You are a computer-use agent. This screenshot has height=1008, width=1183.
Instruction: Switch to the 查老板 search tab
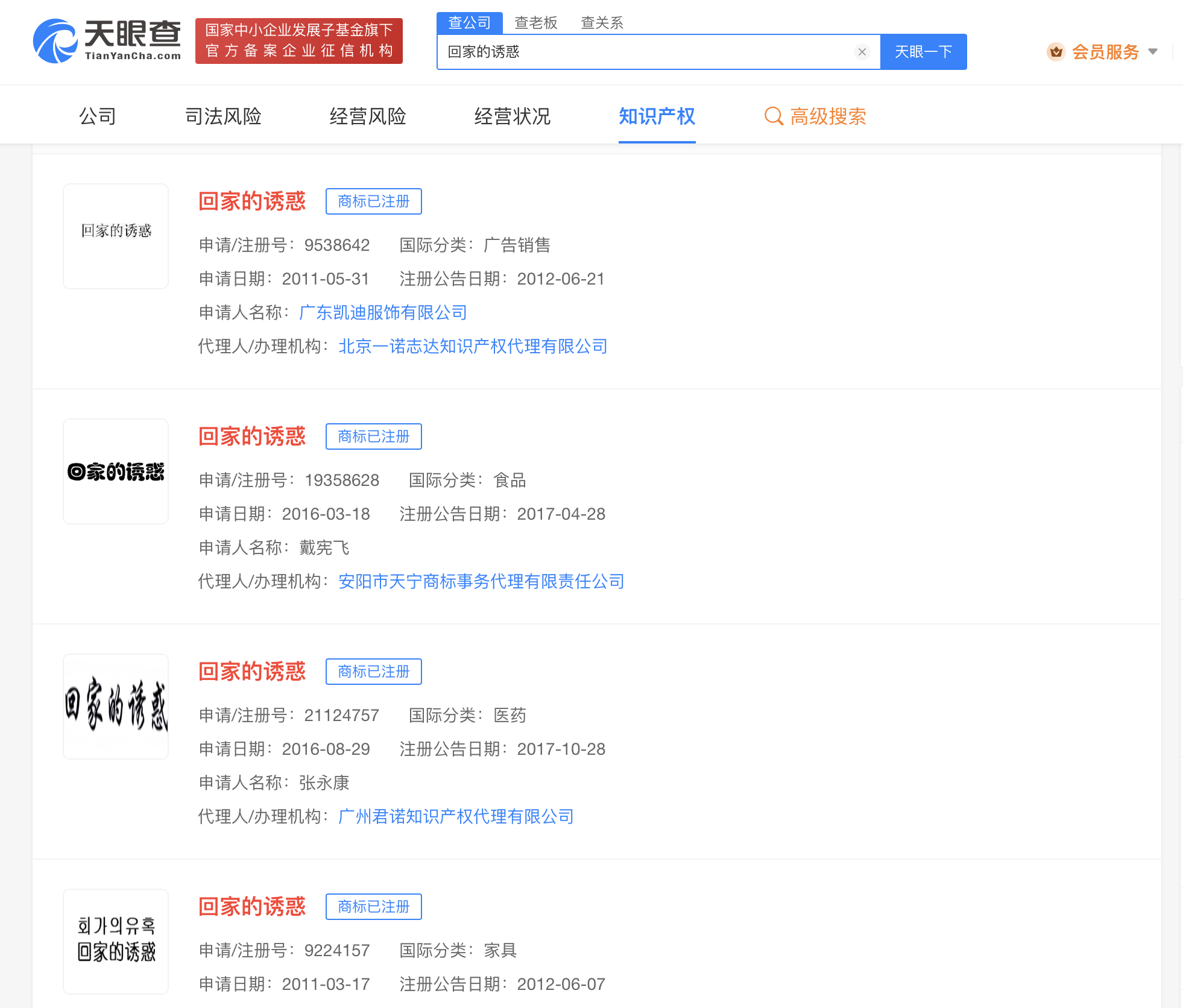click(x=536, y=23)
